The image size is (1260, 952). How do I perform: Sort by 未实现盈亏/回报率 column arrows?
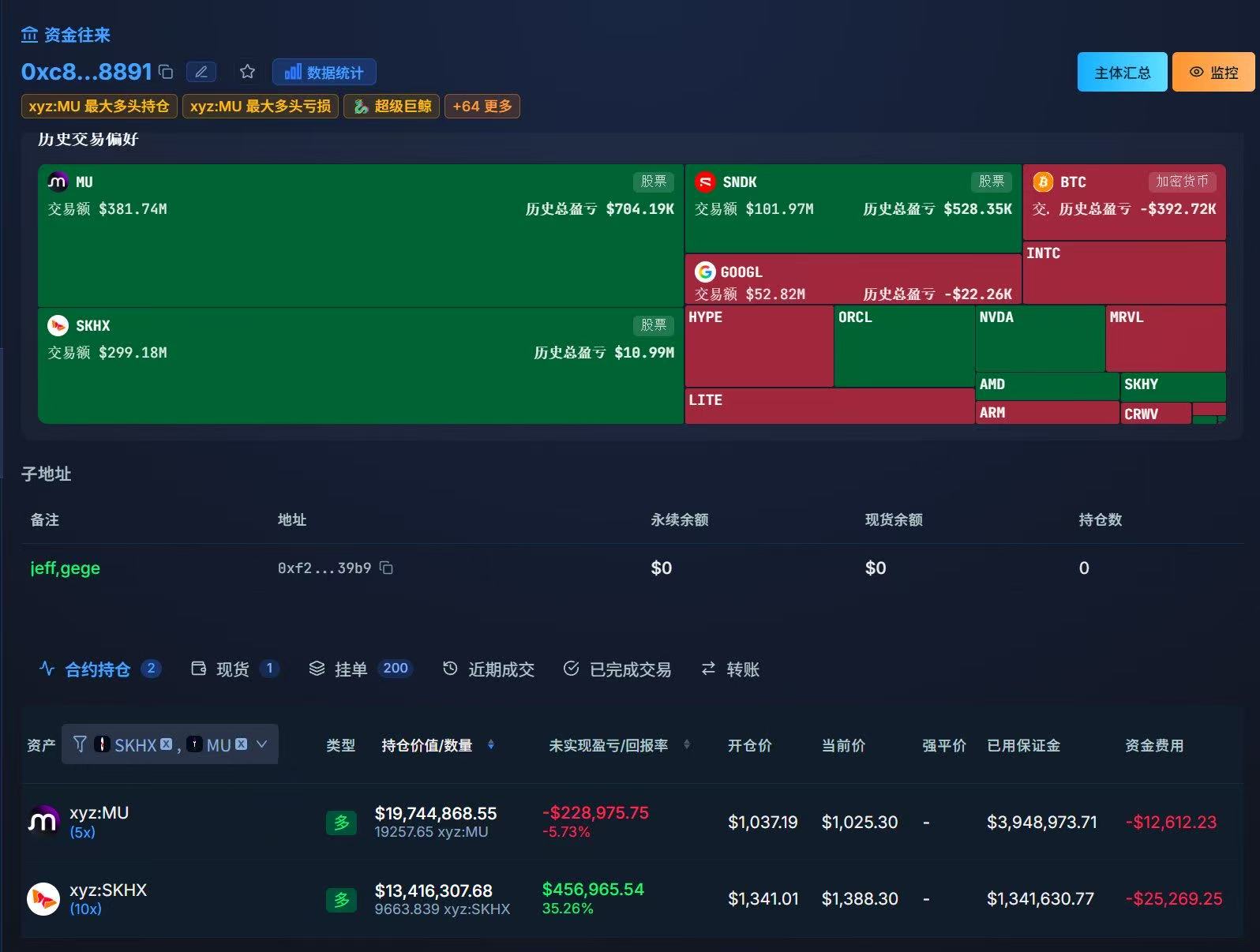[x=686, y=744]
